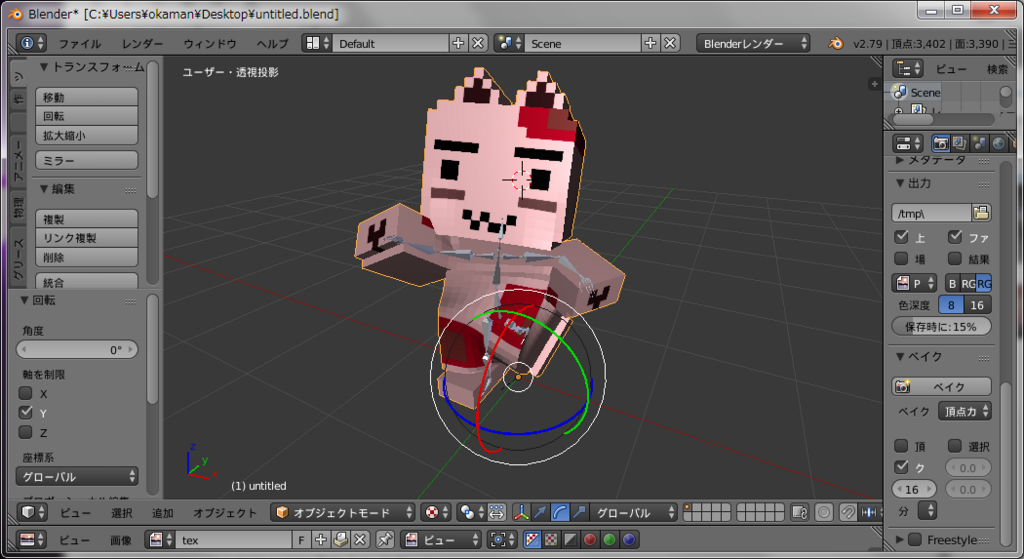Browse output folder next to /tmp\
This screenshot has height=559, width=1024.
click(x=981, y=213)
